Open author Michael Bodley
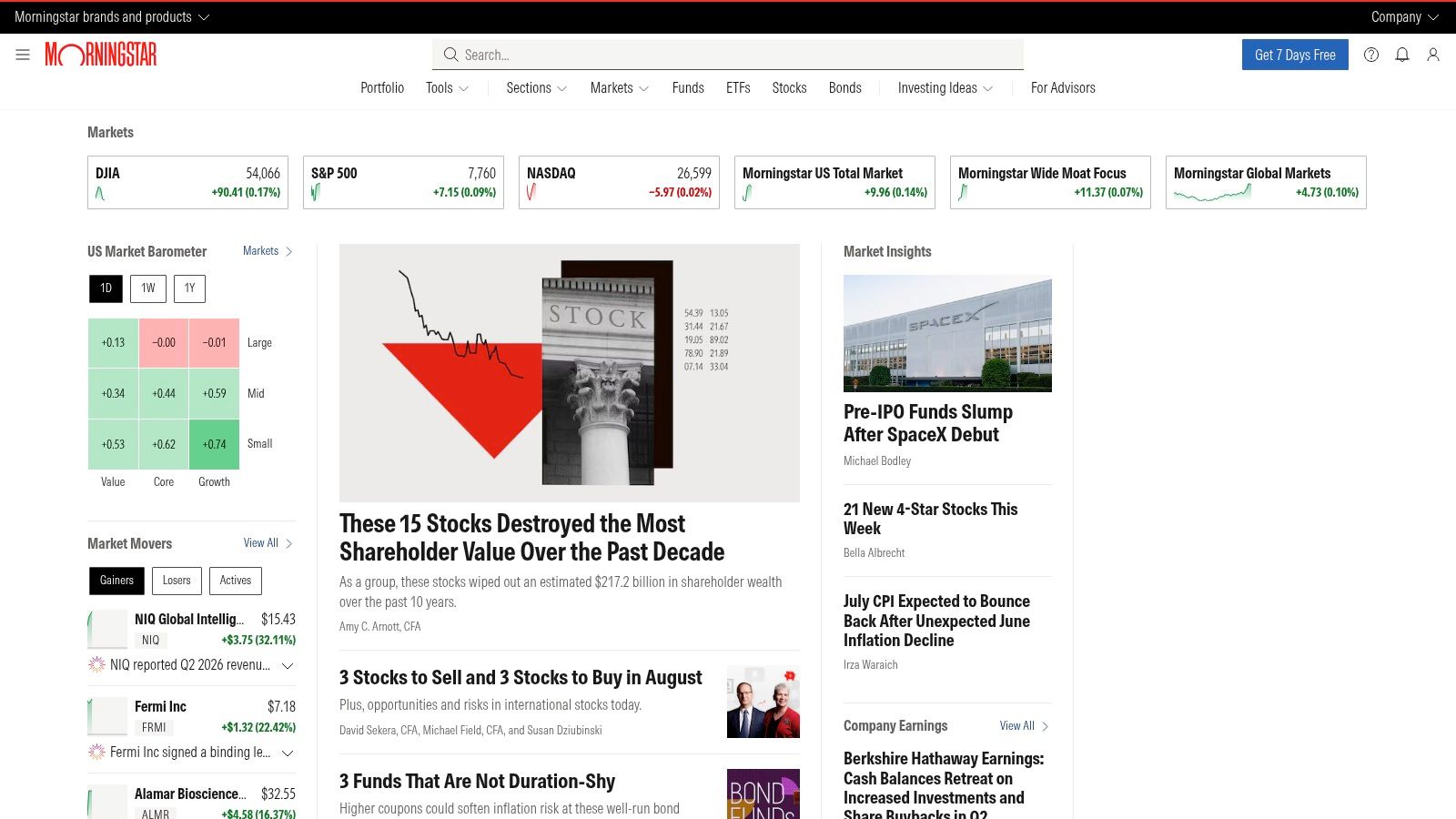Image resolution: width=1456 pixels, height=819 pixels. click(877, 461)
